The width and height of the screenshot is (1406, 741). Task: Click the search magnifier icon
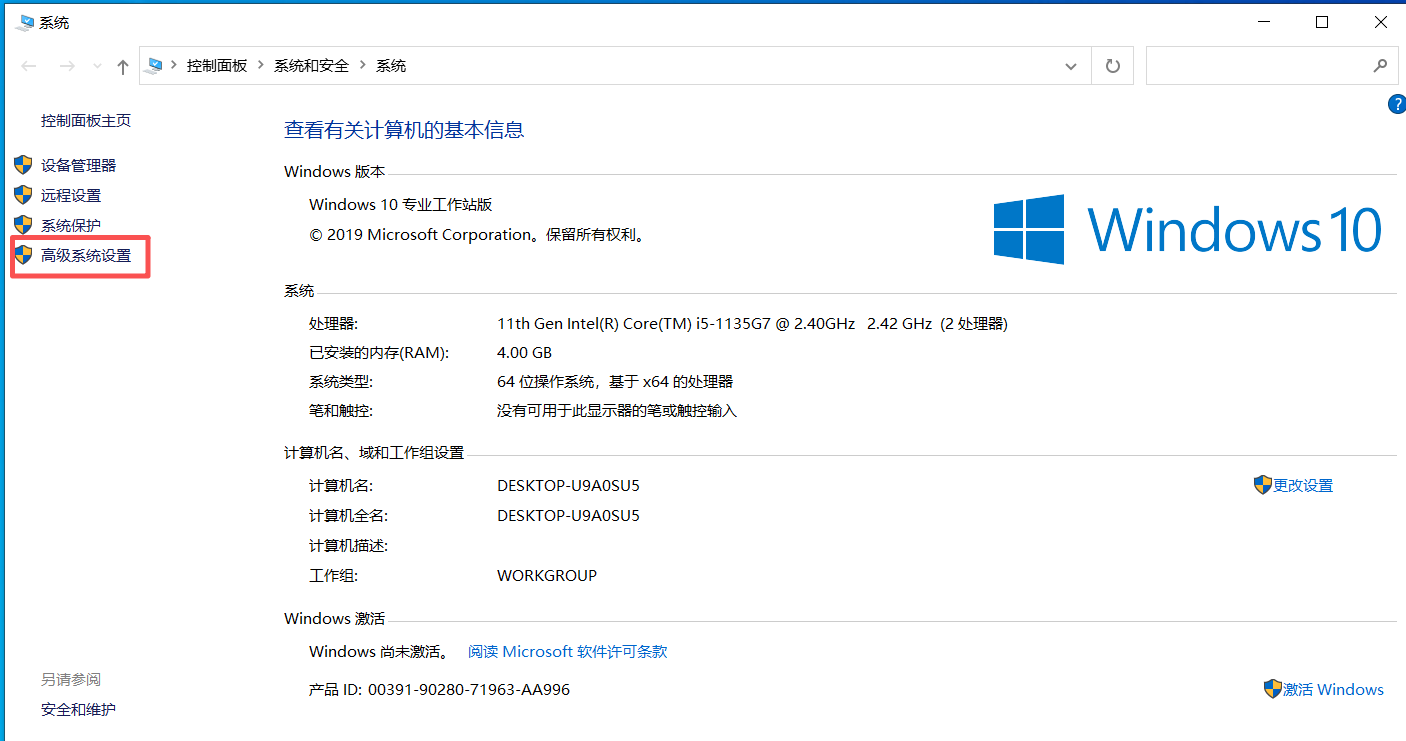coord(1380,66)
